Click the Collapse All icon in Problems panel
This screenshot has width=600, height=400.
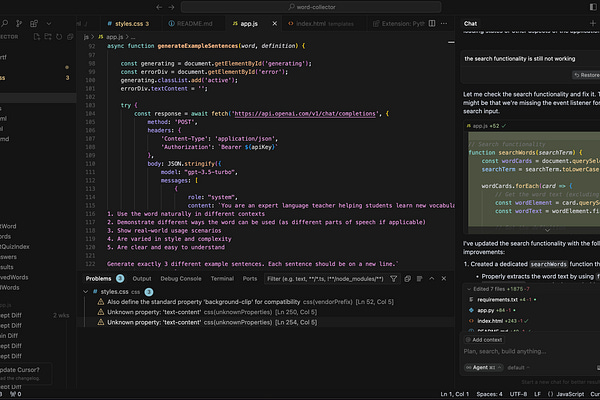[408, 279]
